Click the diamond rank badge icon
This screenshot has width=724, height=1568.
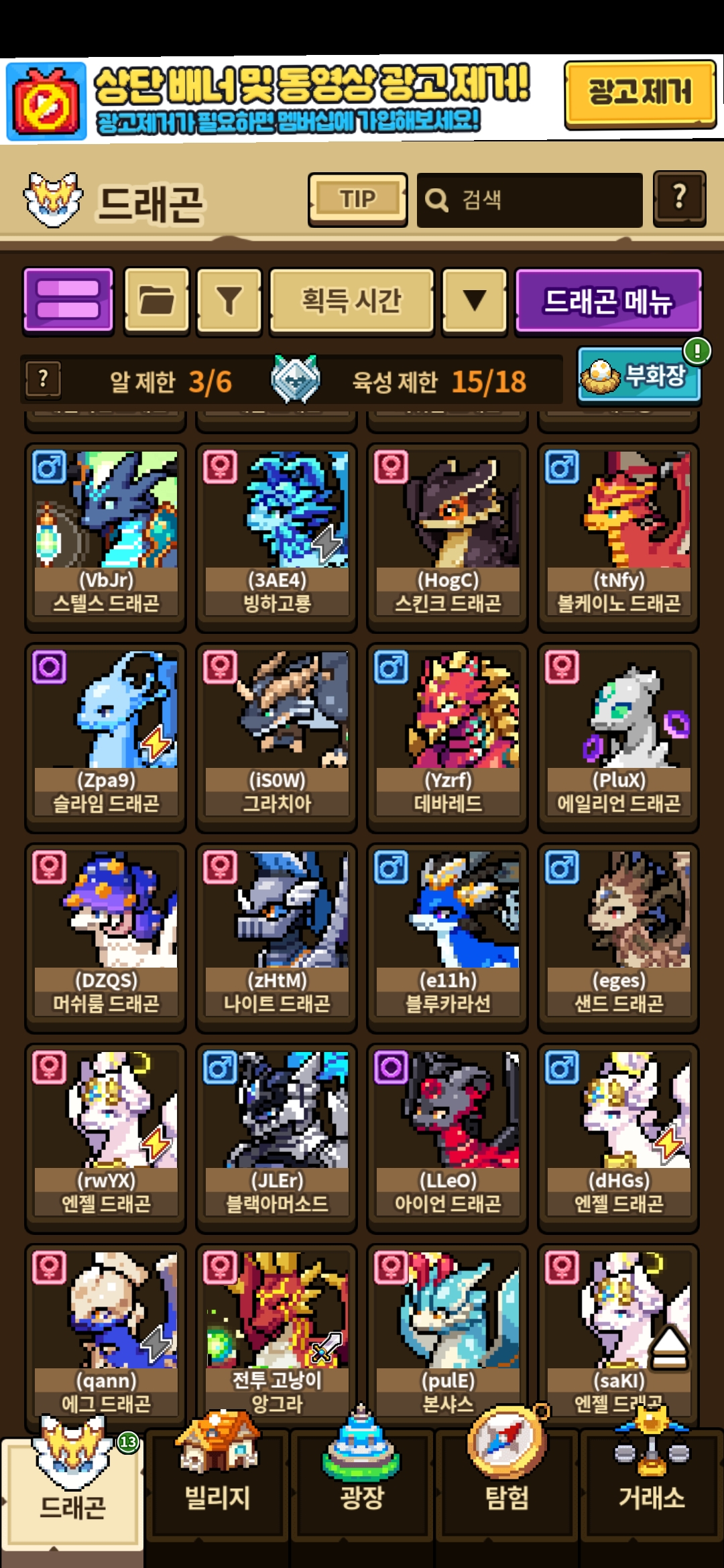295,379
